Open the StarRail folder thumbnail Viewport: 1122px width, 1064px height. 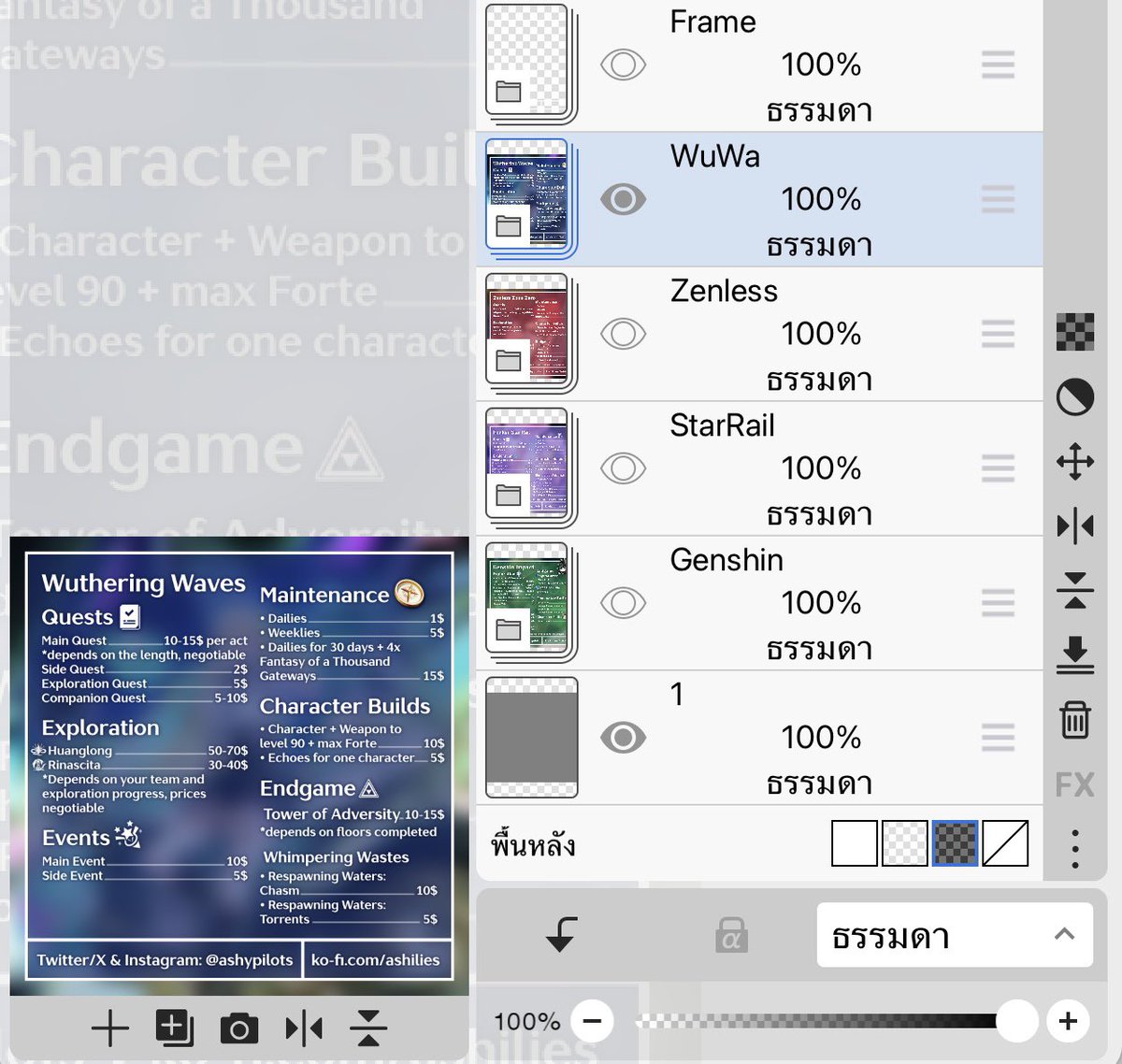coord(529,467)
